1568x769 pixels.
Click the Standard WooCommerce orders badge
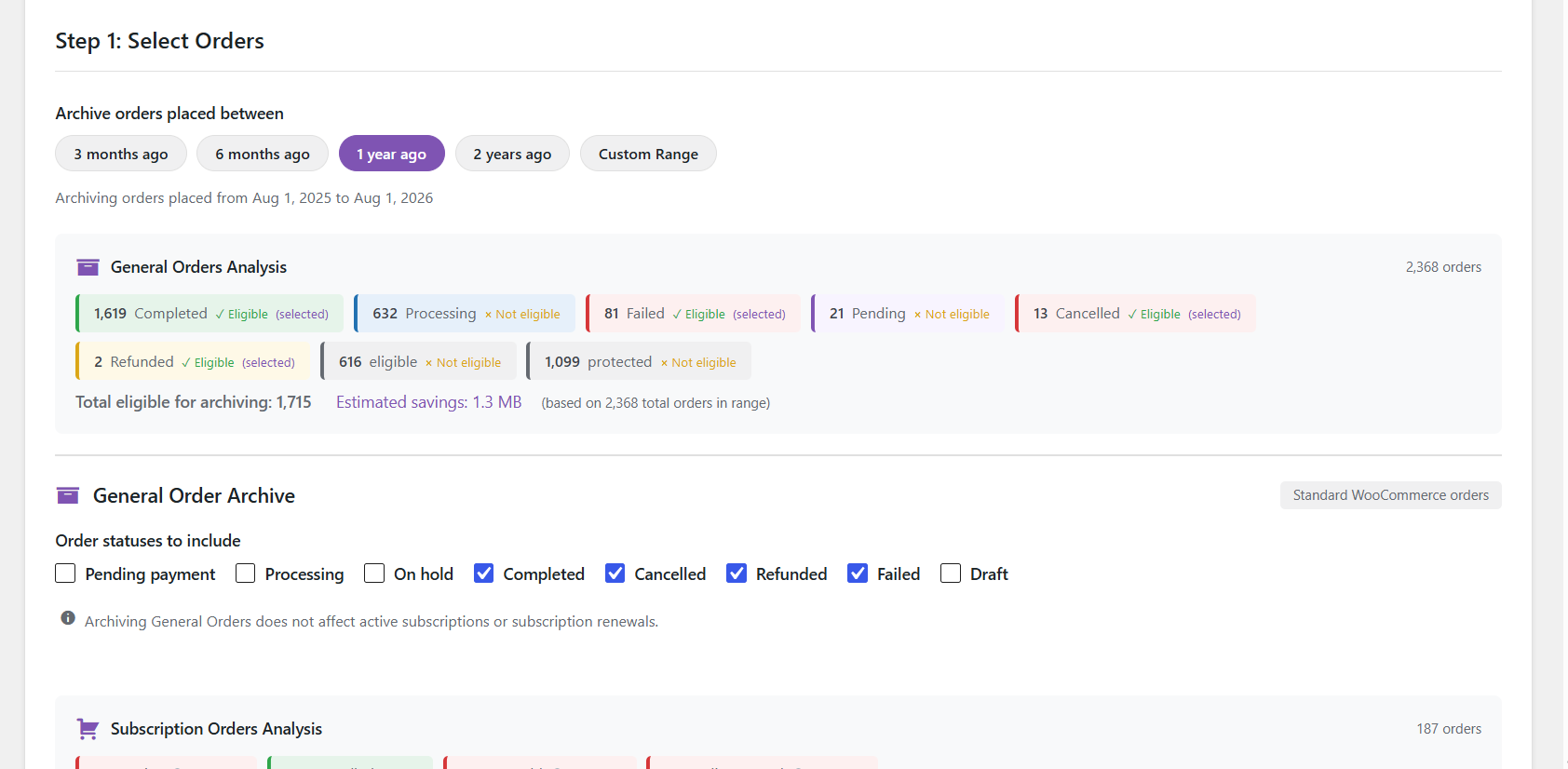click(1390, 495)
